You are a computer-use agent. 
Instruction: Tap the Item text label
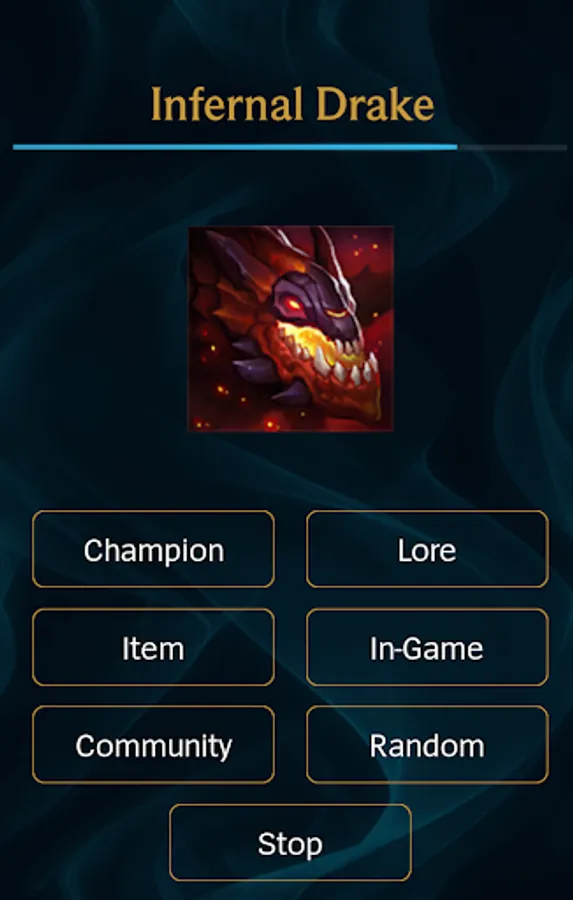153,649
